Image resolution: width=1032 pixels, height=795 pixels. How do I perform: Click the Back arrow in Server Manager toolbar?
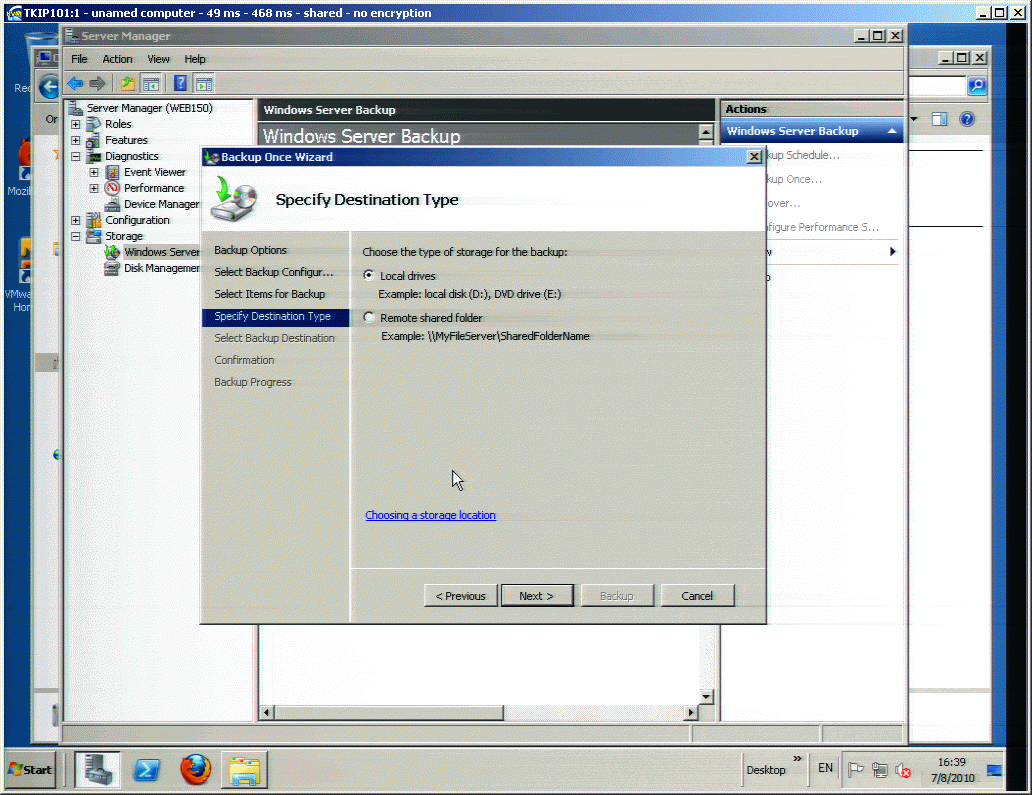[75, 84]
